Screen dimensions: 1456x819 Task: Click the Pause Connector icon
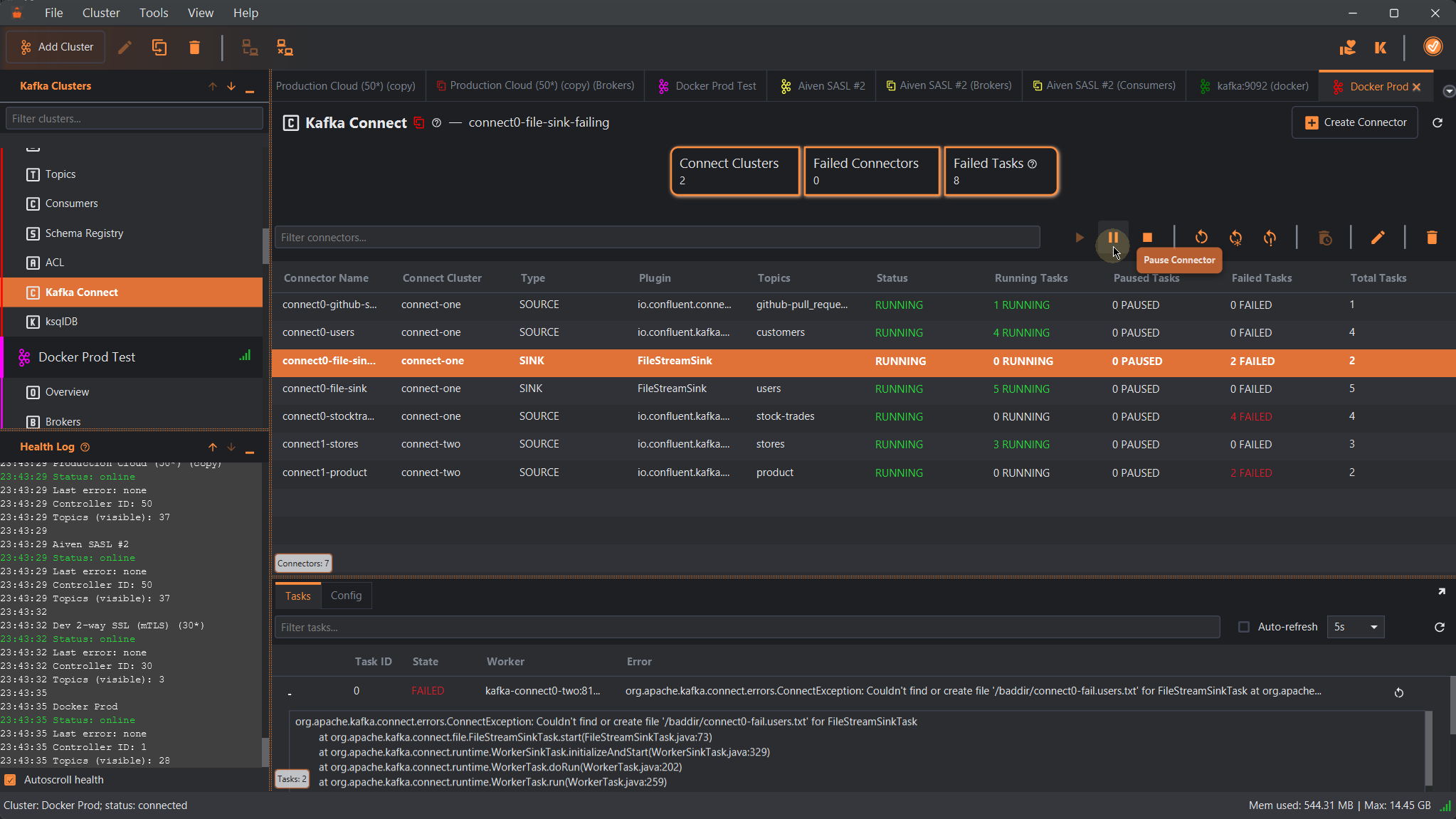[x=1112, y=238]
